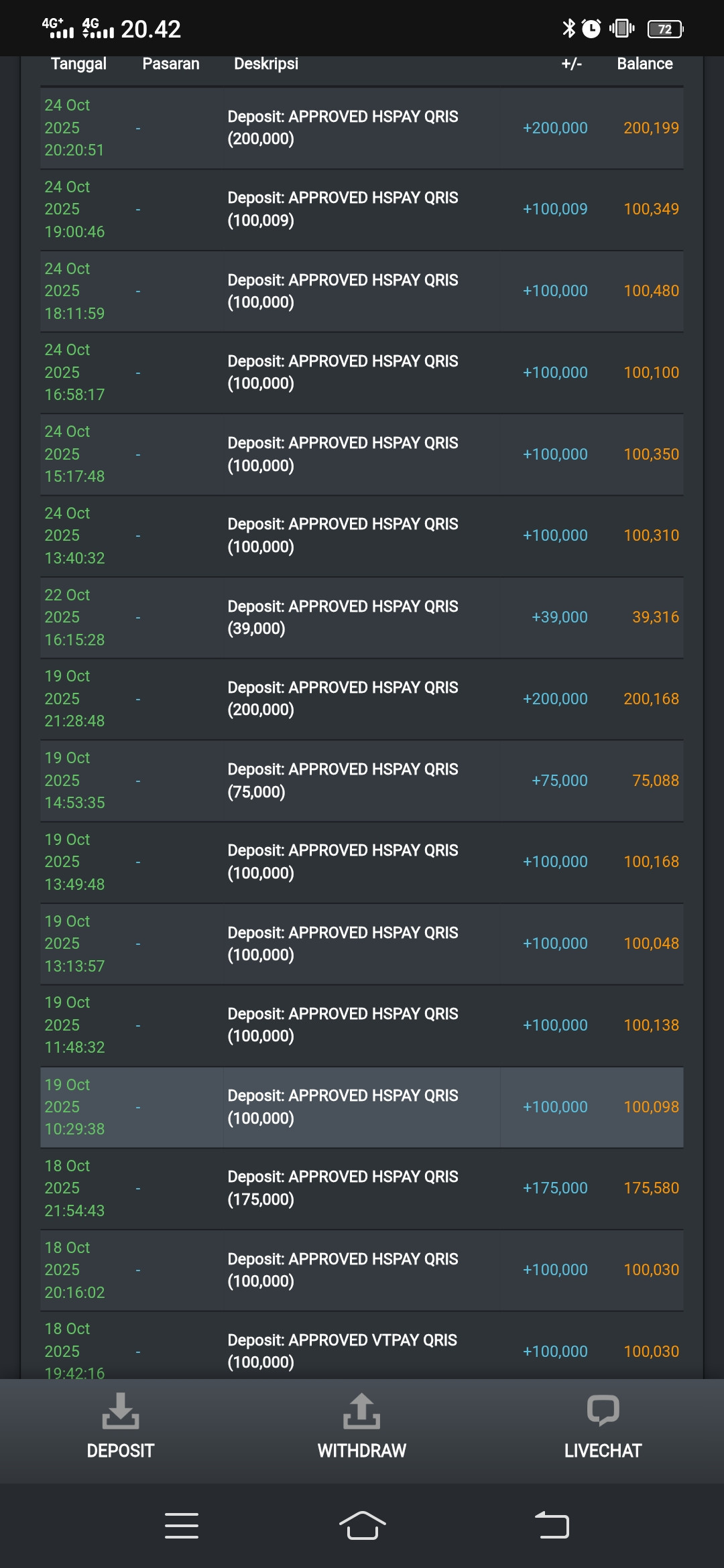Click the WITHDRAW label button

[x=362, y=1451]
